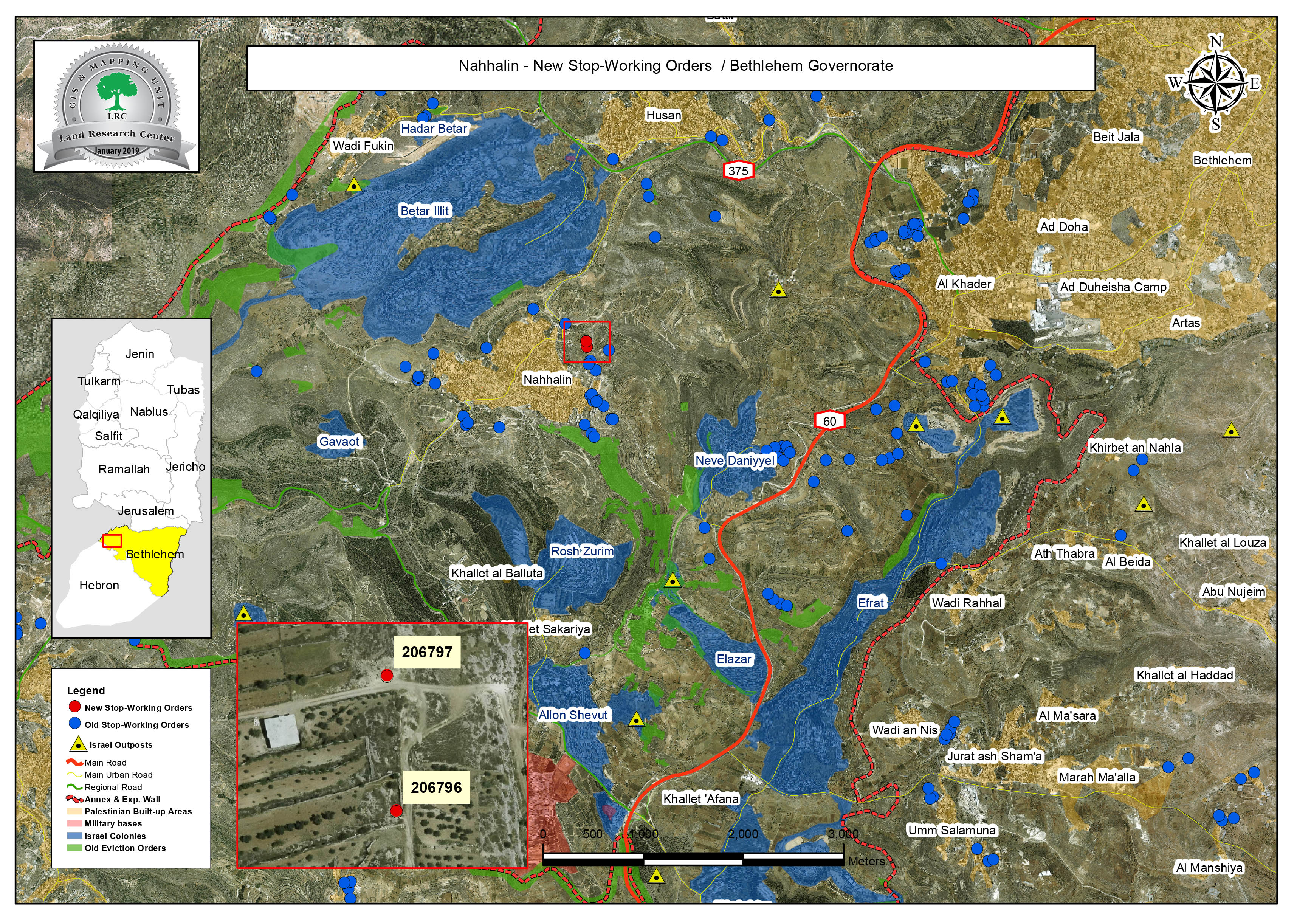
Task: Select the Efrat colony label
Action: tap(871, 603)
